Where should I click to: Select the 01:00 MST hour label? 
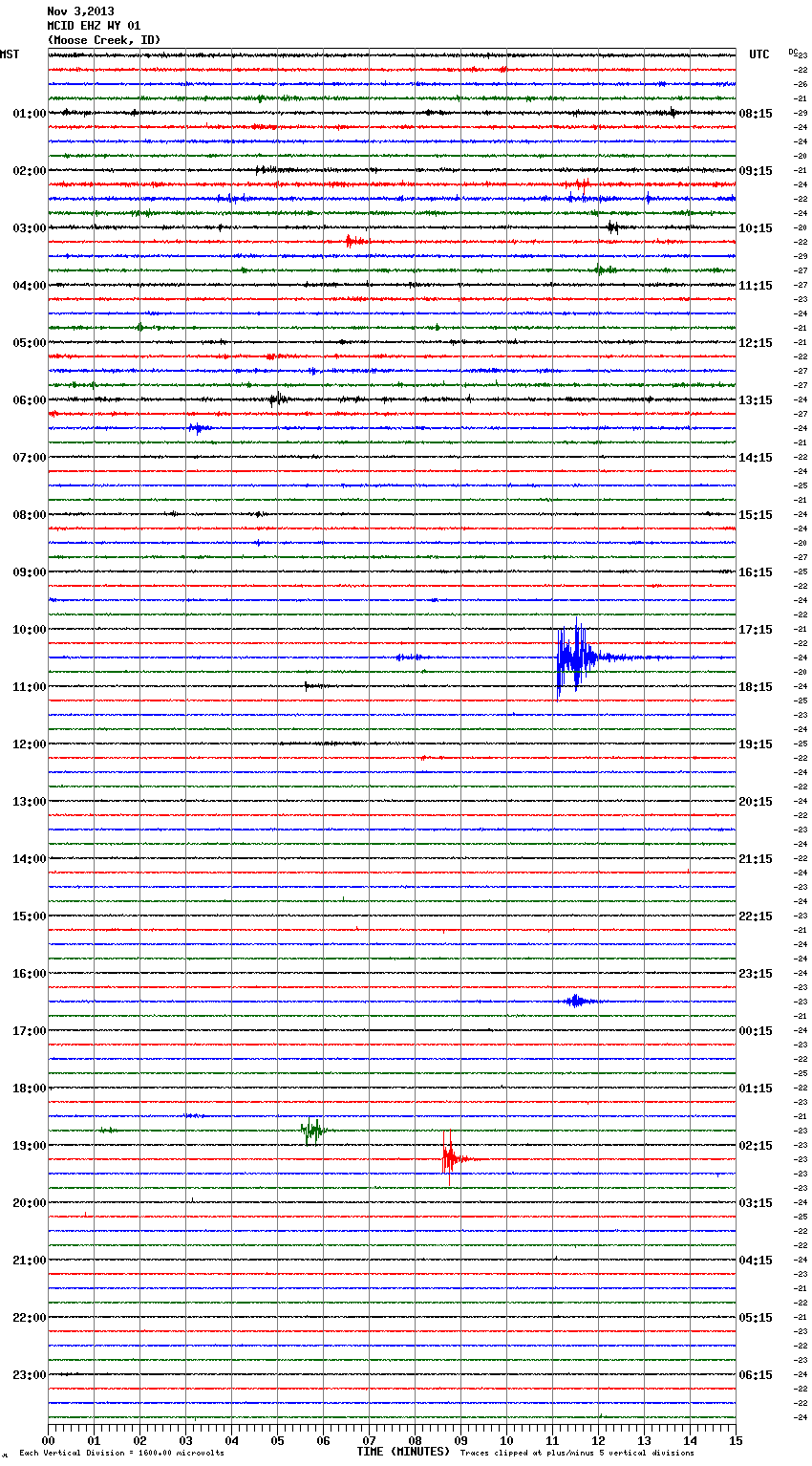(x=30, y=114)
